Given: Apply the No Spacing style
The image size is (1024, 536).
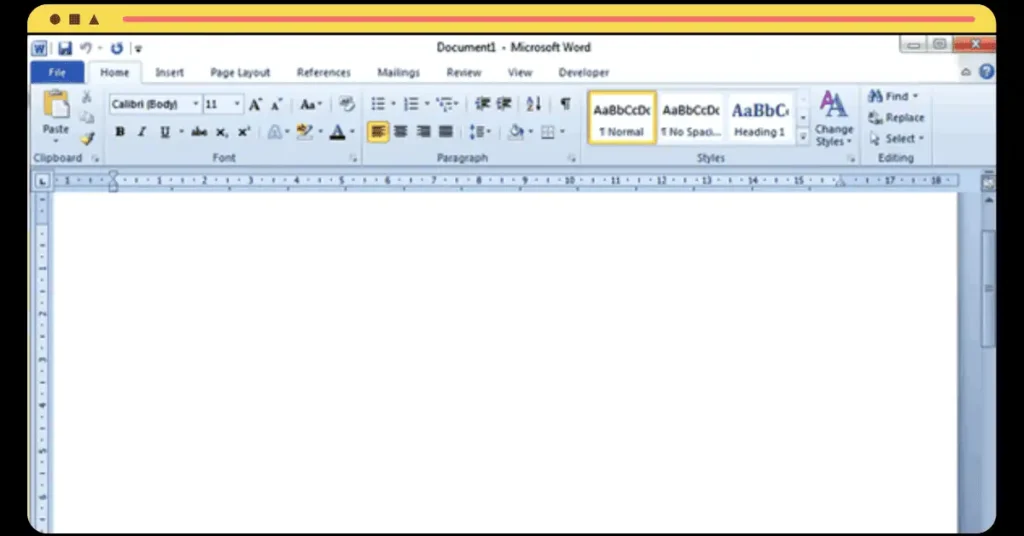Looking at the screenshot, I should (x=691, y=118).
